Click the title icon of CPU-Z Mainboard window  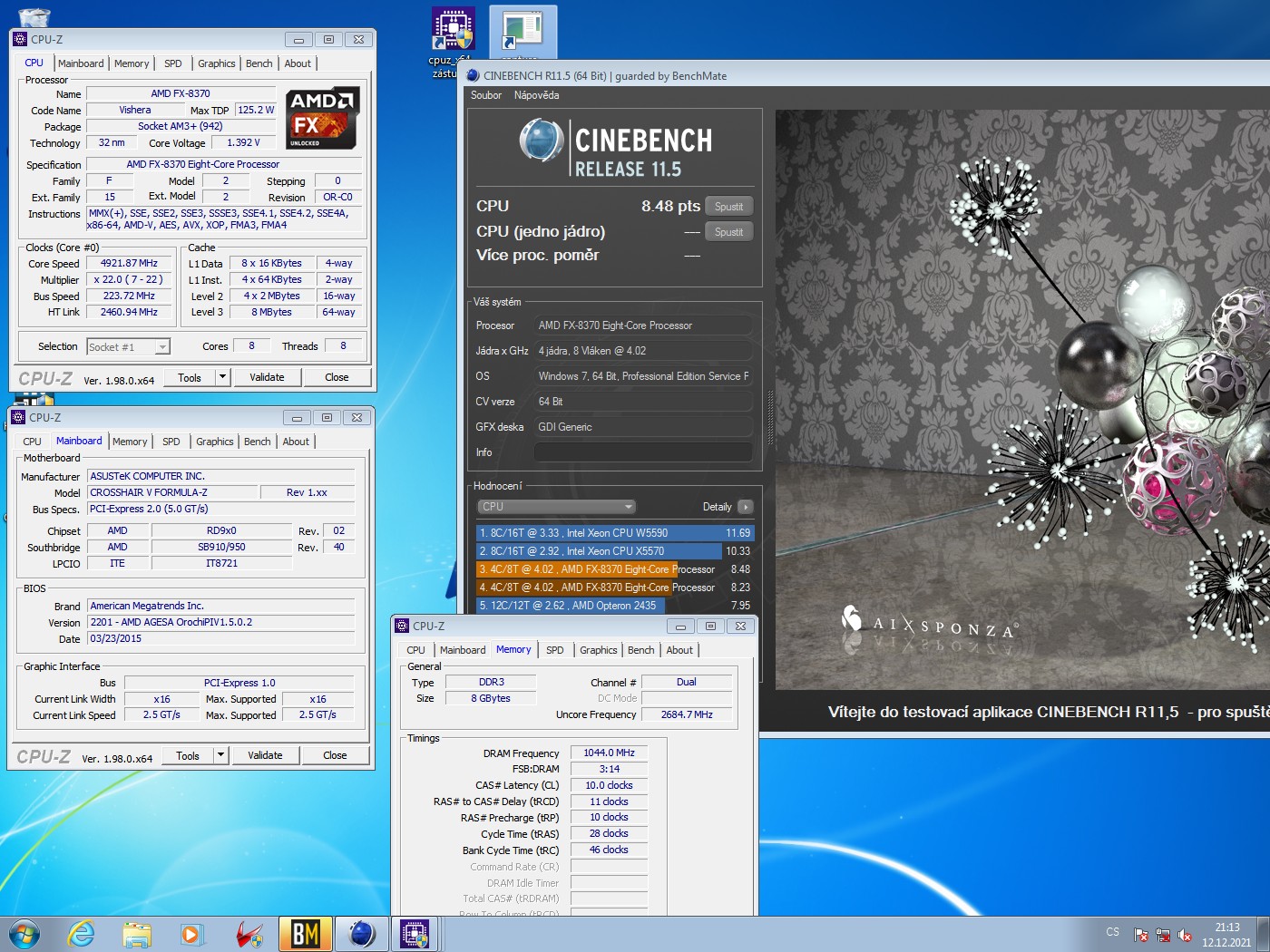pyautogui.click(x=18, y=417)
